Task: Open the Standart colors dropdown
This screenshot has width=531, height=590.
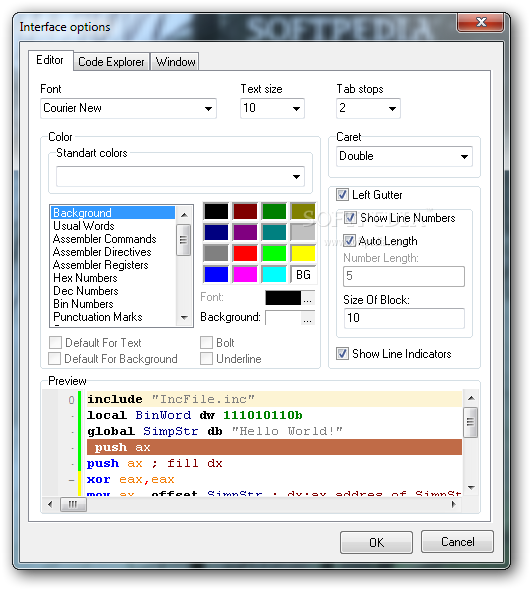Action: click(180, 176)
